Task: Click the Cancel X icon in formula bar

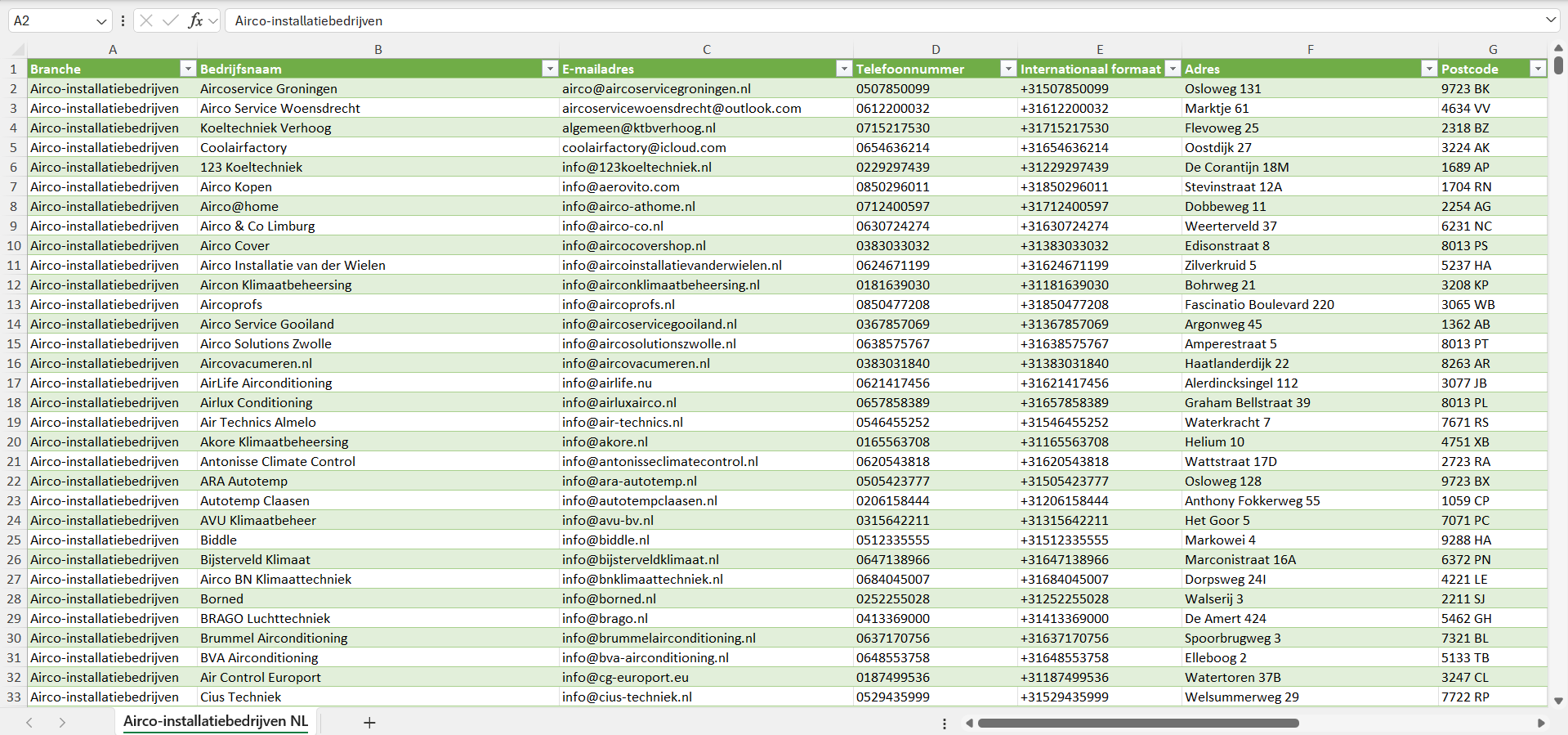Action: [146, 20]
